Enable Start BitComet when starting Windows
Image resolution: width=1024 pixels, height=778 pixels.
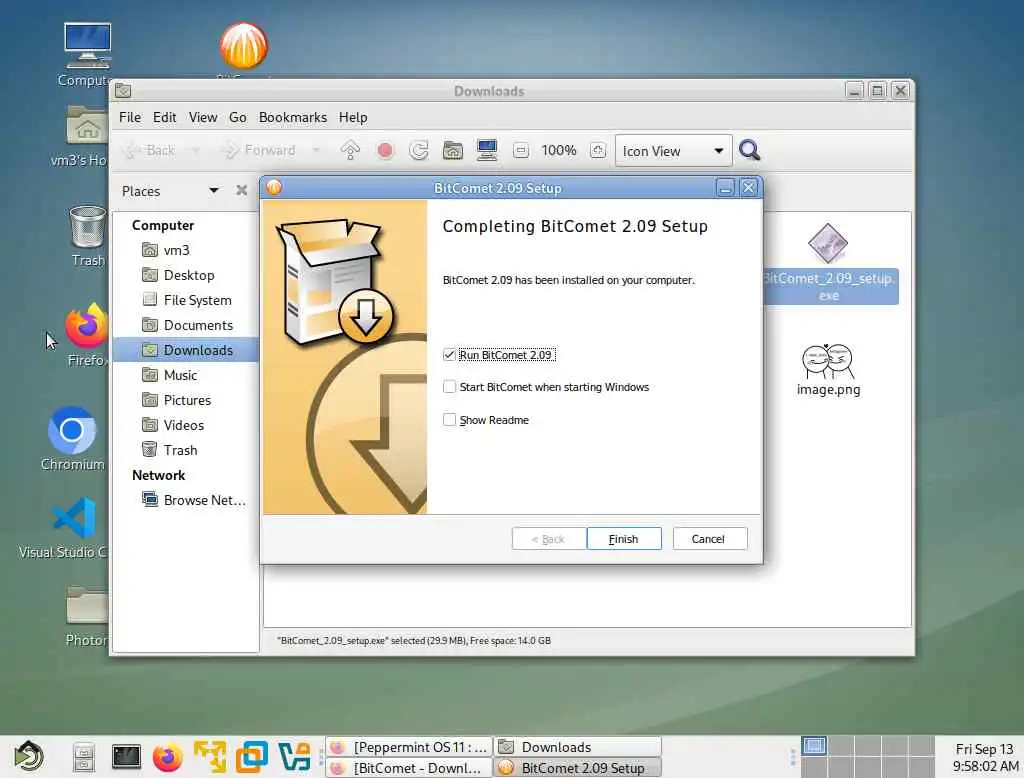[x=449, y=387]
